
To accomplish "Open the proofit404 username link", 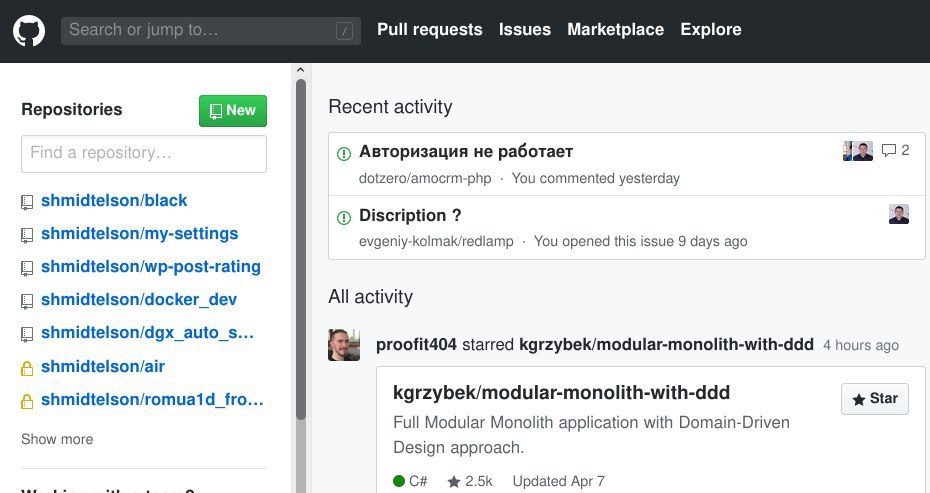I will pyautogui.click(x=416, y=345).
